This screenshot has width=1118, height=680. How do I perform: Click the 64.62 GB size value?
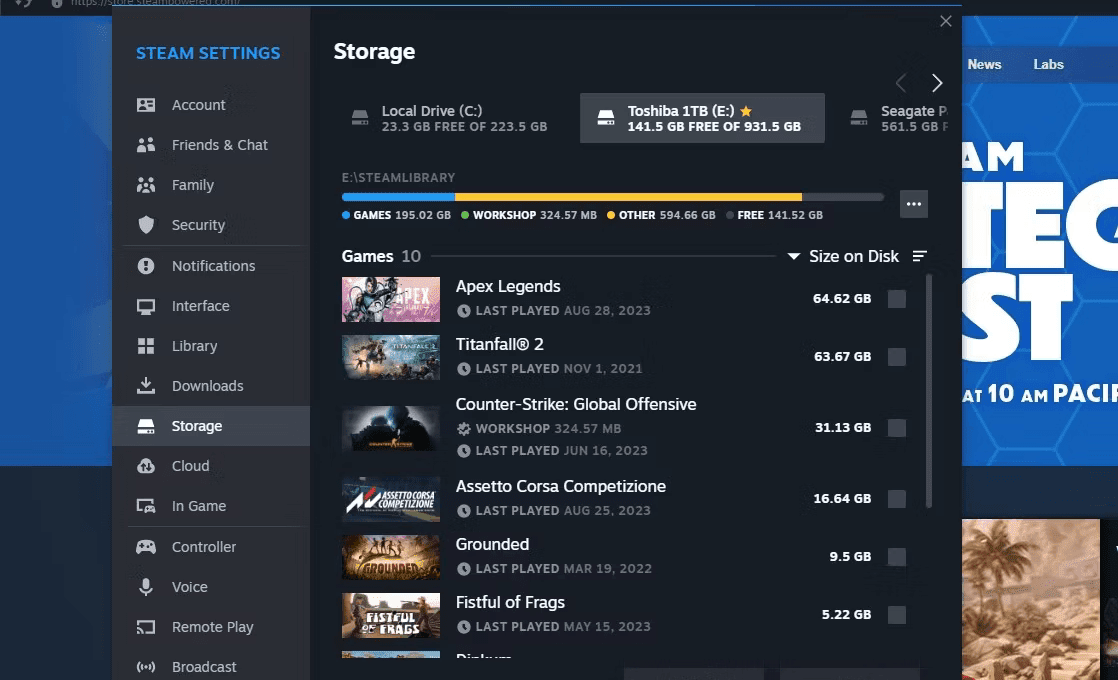click(x=842, y=299)
